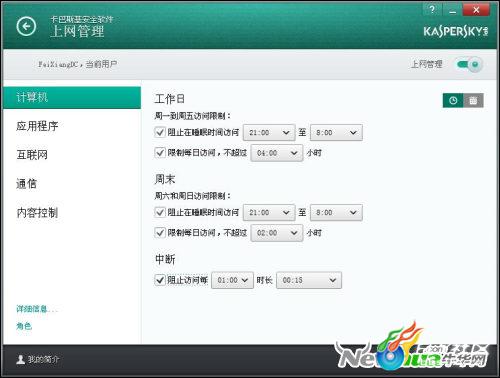Click the current user name text
This screenshot has width=500, height=378.
77,64
